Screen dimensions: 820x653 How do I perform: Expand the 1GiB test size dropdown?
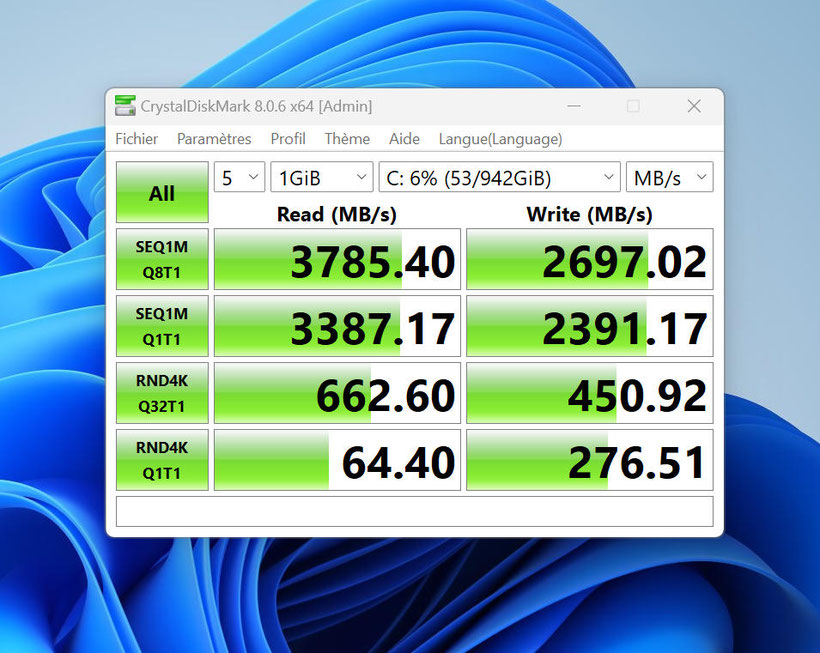(x=322, y=177)
